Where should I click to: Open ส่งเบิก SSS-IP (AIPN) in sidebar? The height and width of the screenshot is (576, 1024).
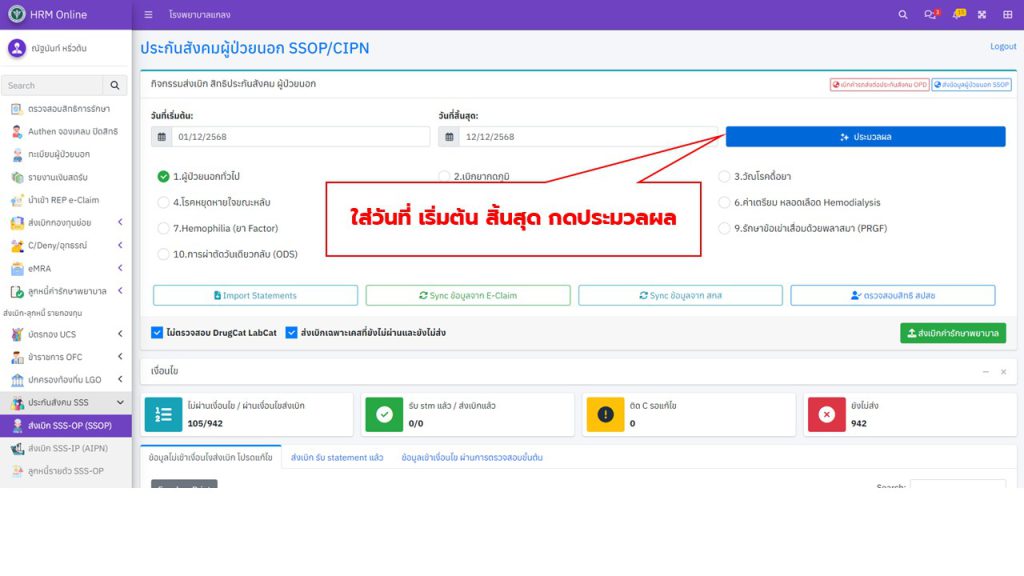(67, 448)
